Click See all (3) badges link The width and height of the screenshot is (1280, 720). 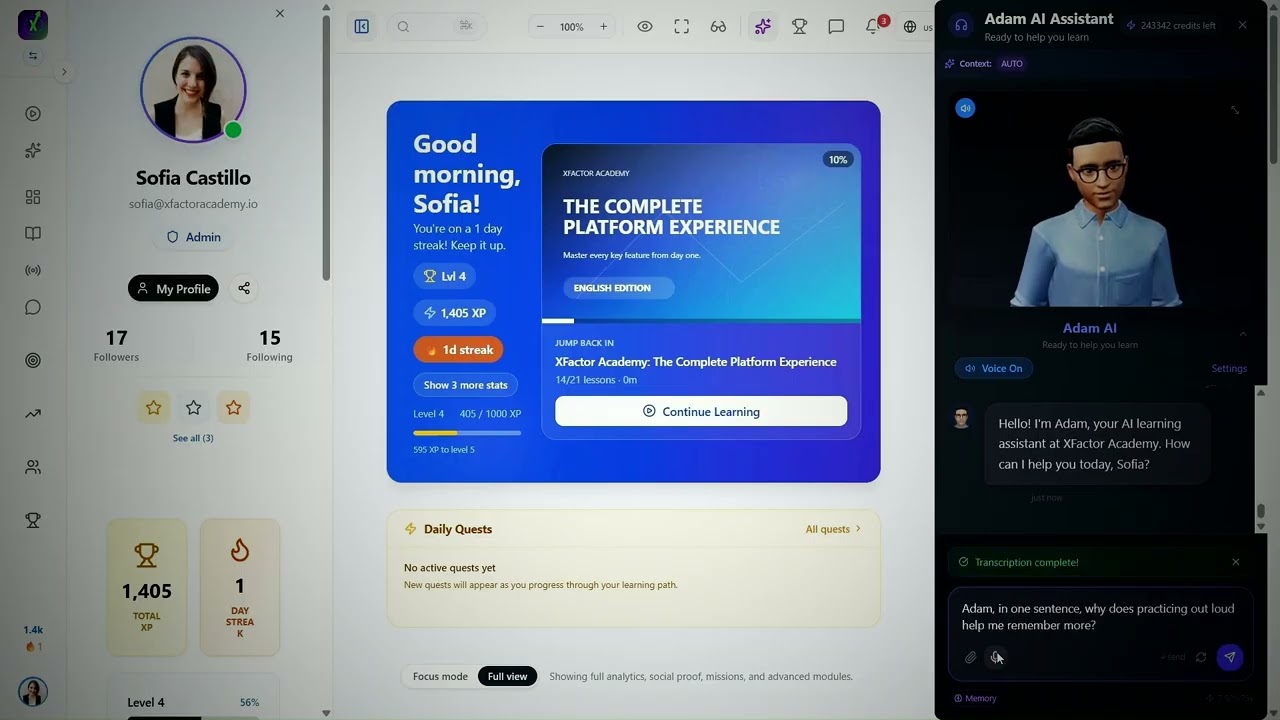point(193,438)
